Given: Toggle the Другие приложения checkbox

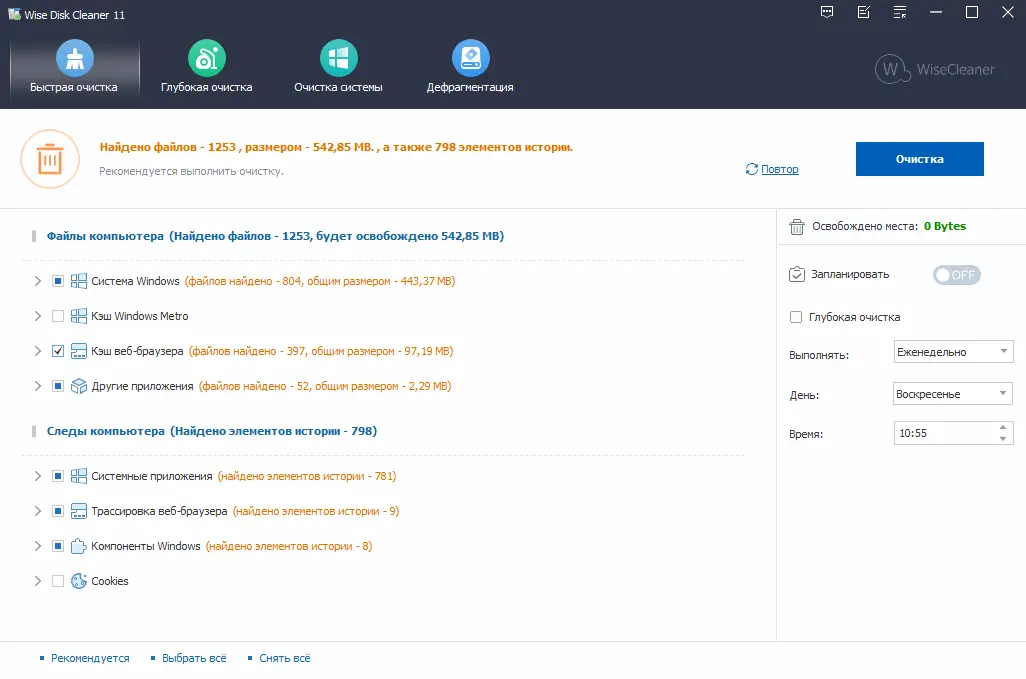Looking at the screenshot, I should point(58,386).
